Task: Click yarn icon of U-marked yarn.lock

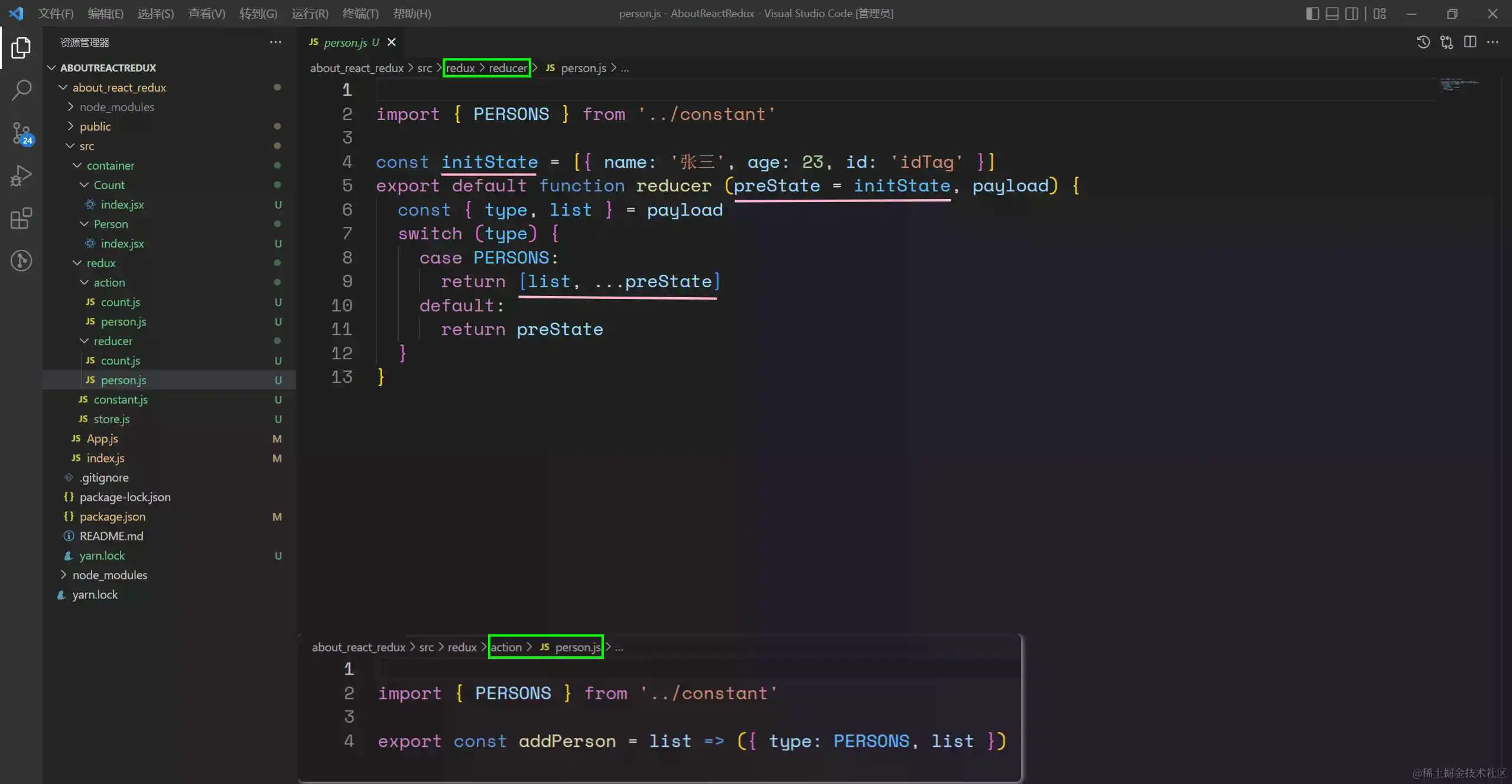Action: coord(69,555)
